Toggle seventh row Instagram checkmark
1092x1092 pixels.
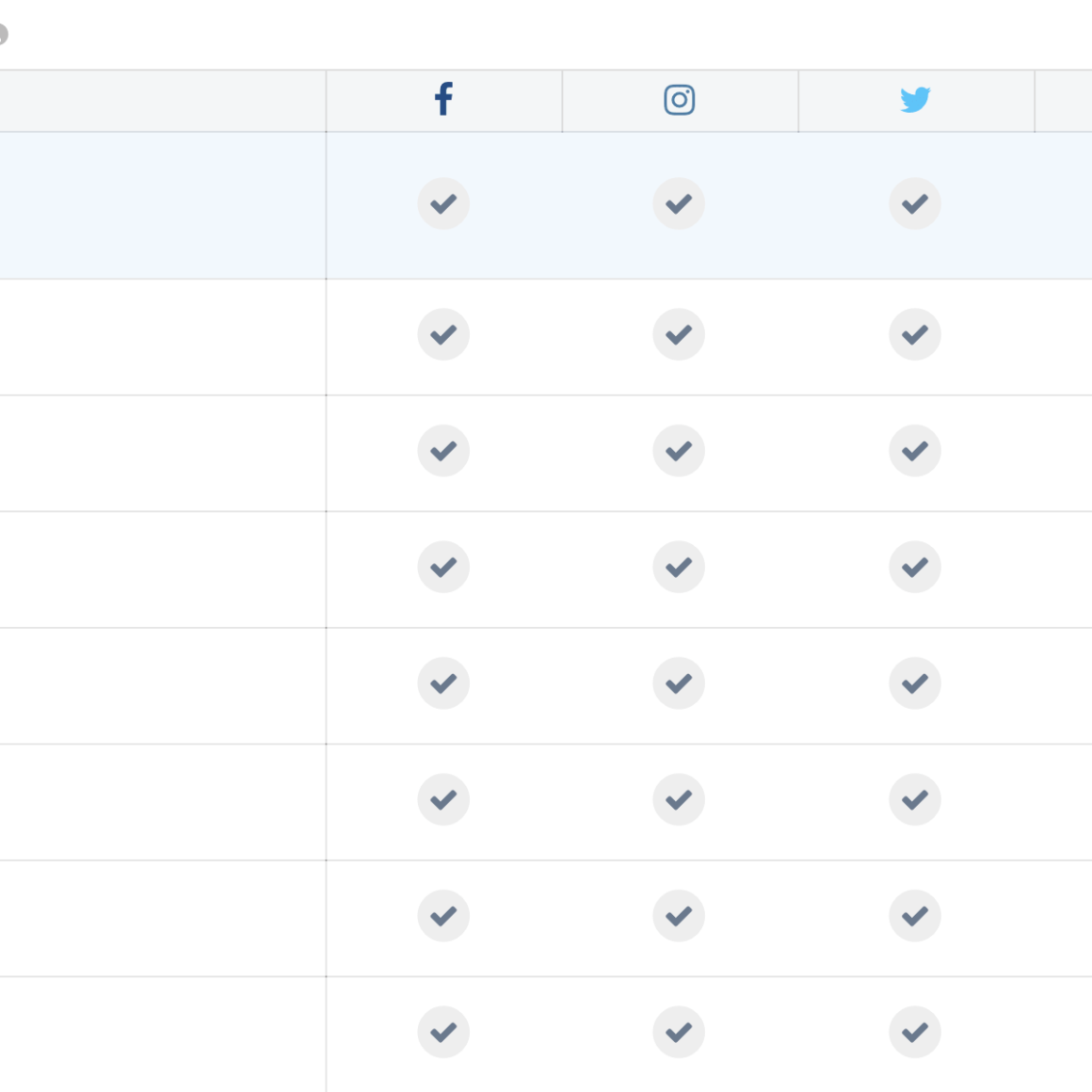pos(679,916)
